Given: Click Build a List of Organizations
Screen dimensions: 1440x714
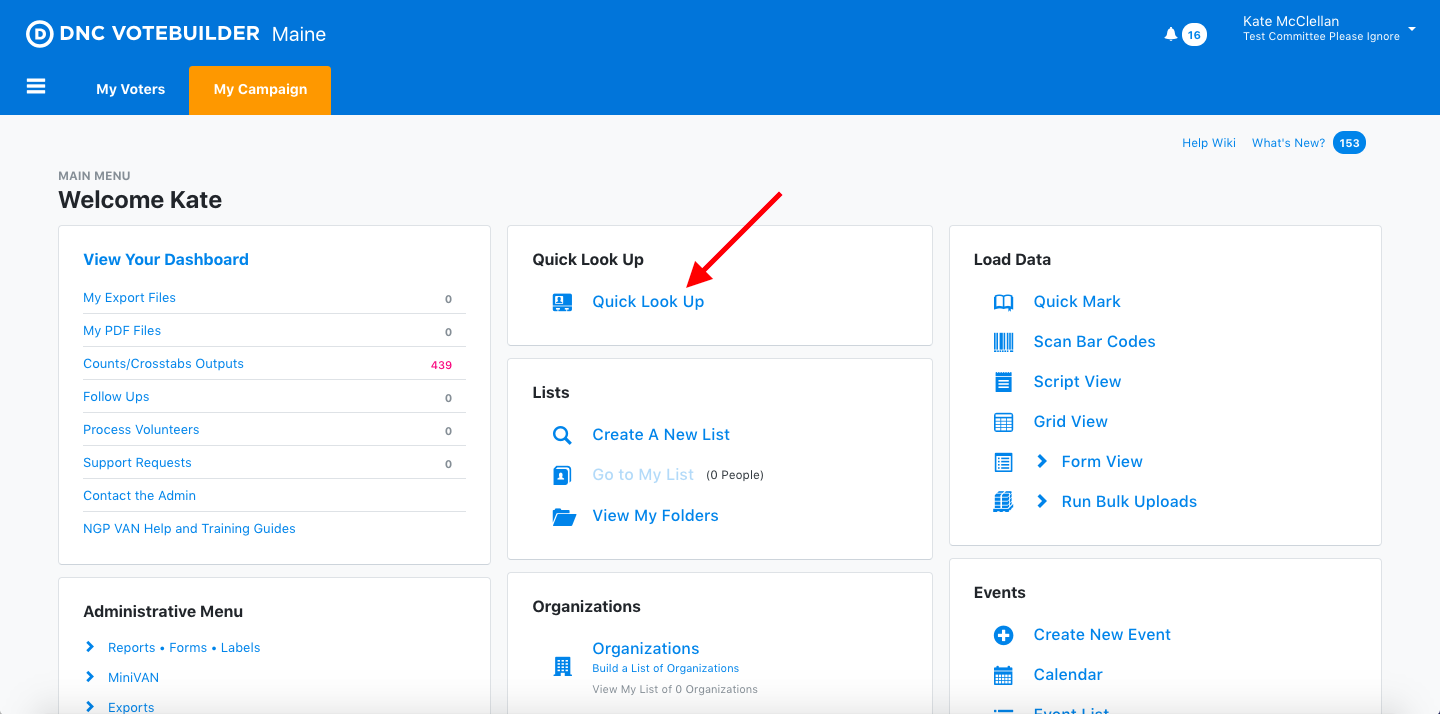Looking at the screenshot, I should [665, 669].
